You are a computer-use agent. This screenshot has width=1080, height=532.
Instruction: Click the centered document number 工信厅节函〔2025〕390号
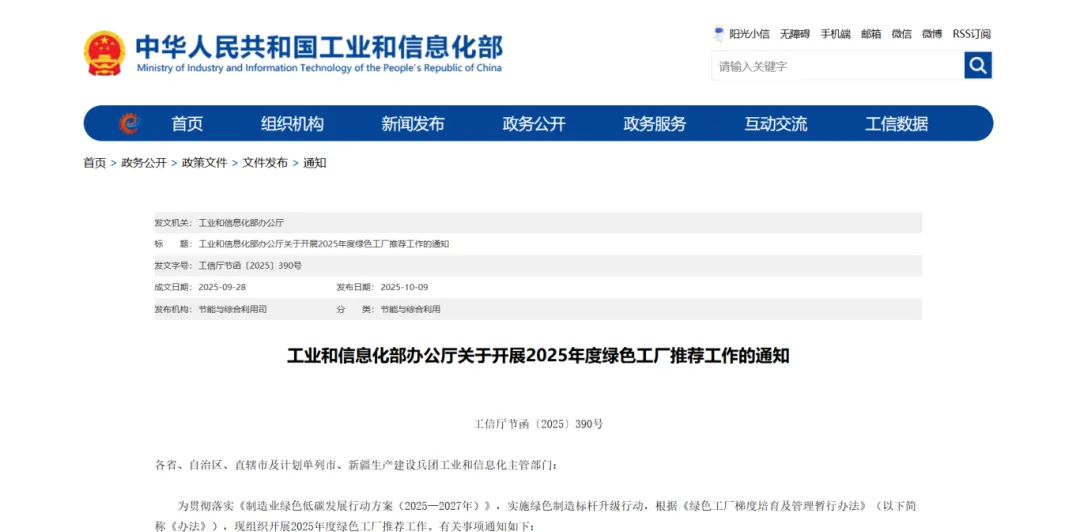538,424
